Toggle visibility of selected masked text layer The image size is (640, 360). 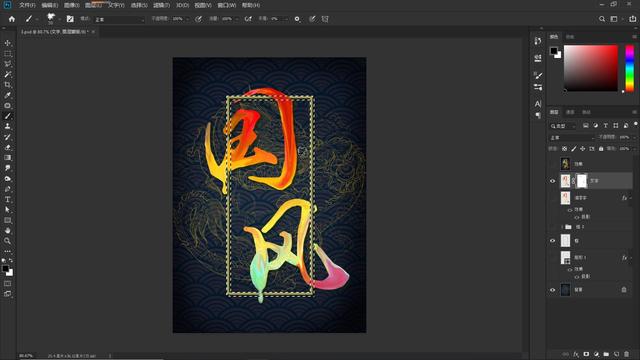(553, 181)
